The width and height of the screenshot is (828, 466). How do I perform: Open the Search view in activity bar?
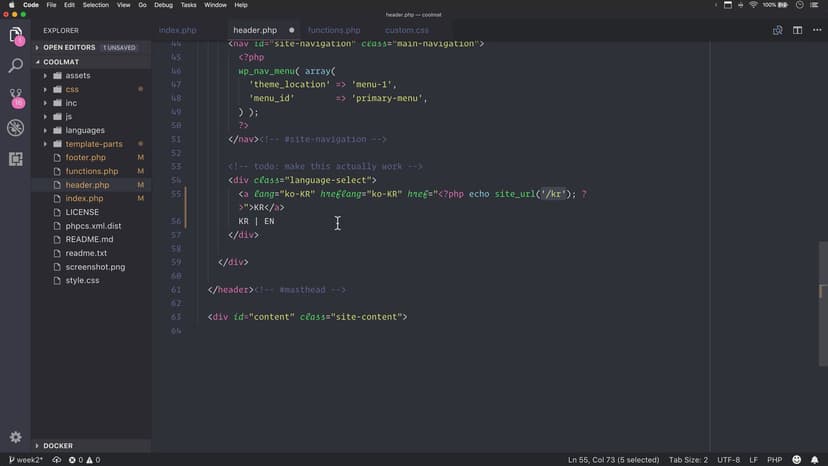[x=15, y=66]
